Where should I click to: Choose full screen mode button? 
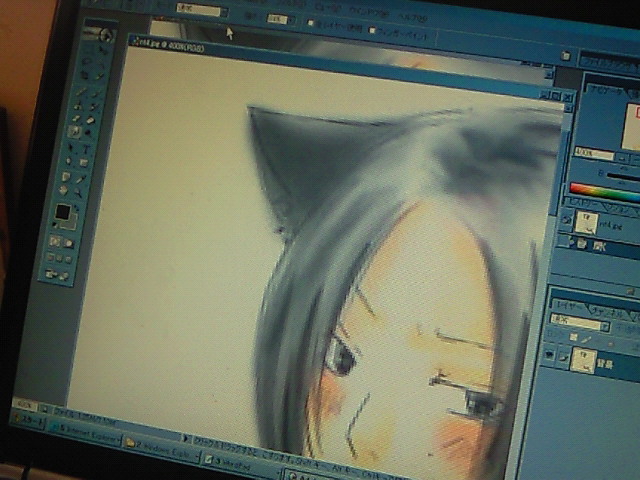[x=68, y=260]
